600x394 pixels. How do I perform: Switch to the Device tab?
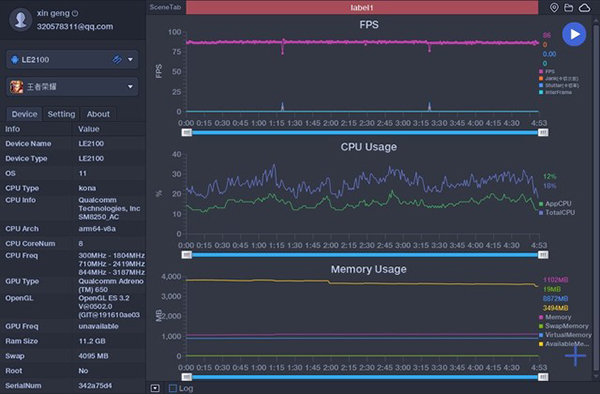coord(24,114)
